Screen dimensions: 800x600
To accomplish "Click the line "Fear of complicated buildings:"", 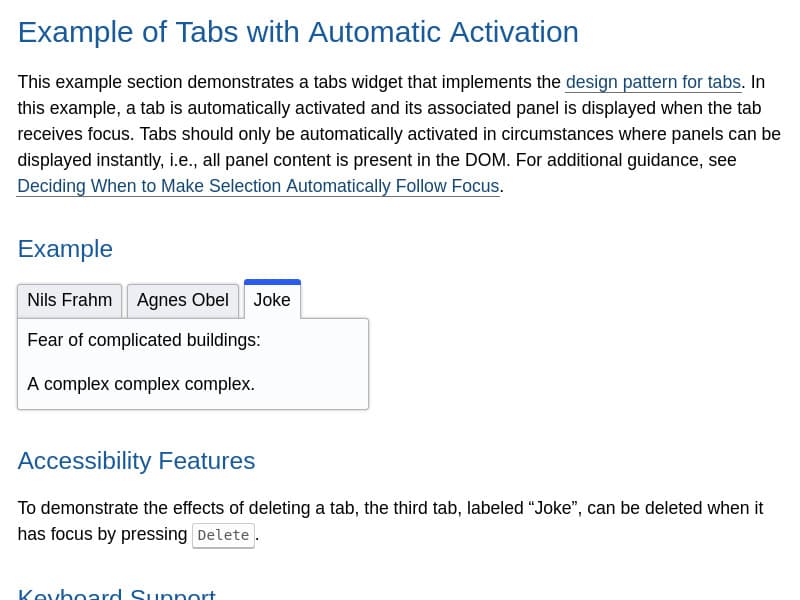I will [x=143, y=340].
